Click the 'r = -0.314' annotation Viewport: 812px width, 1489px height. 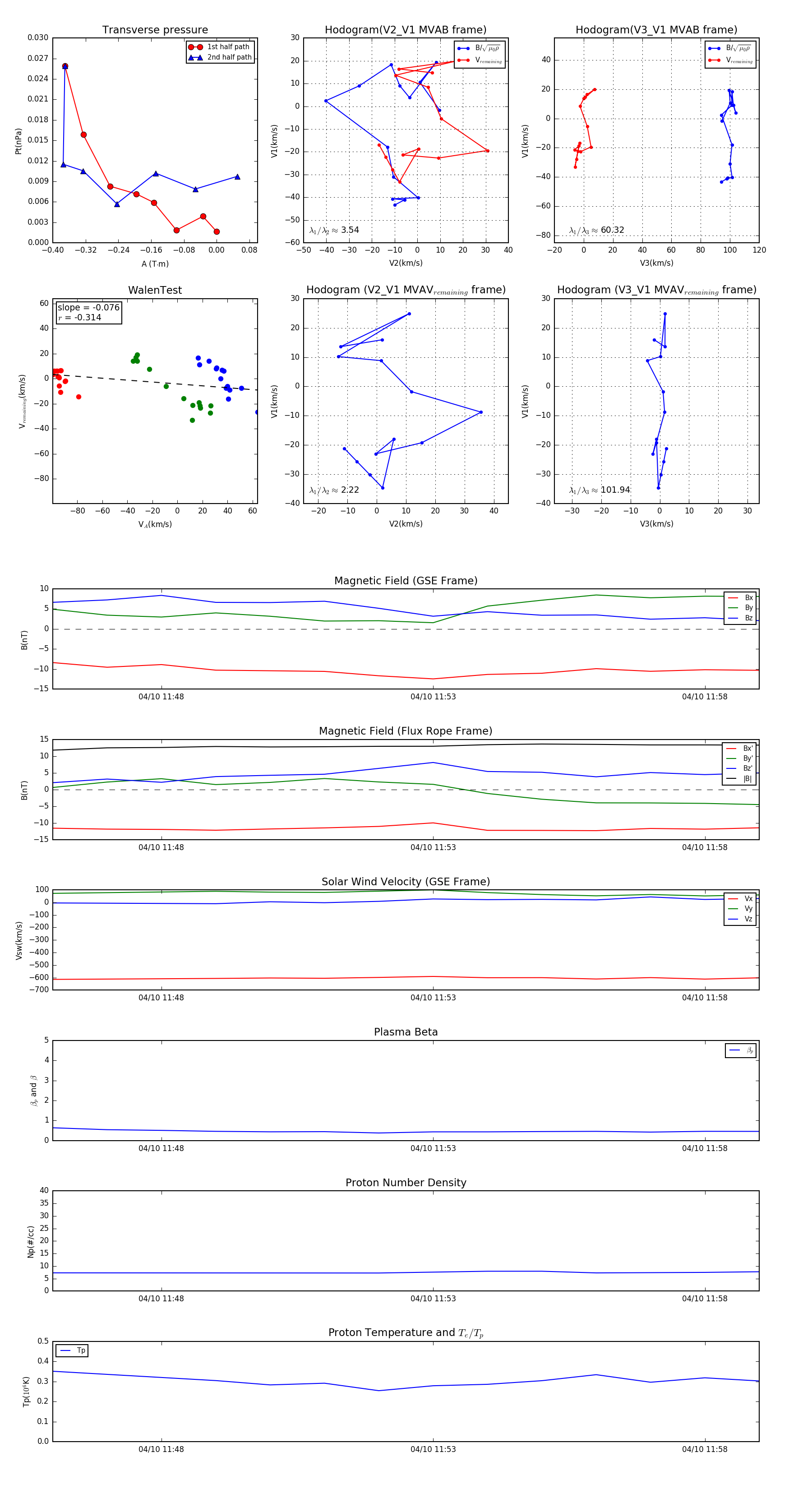click(x=80, y=317)
